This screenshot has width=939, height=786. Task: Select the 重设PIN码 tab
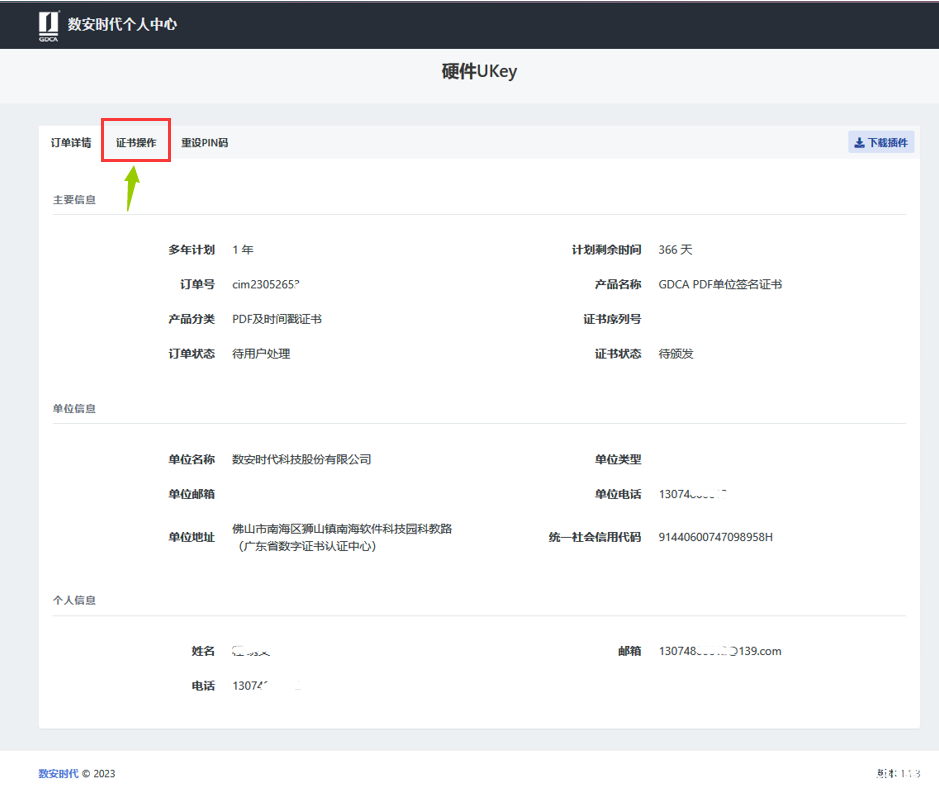[205, 142]
